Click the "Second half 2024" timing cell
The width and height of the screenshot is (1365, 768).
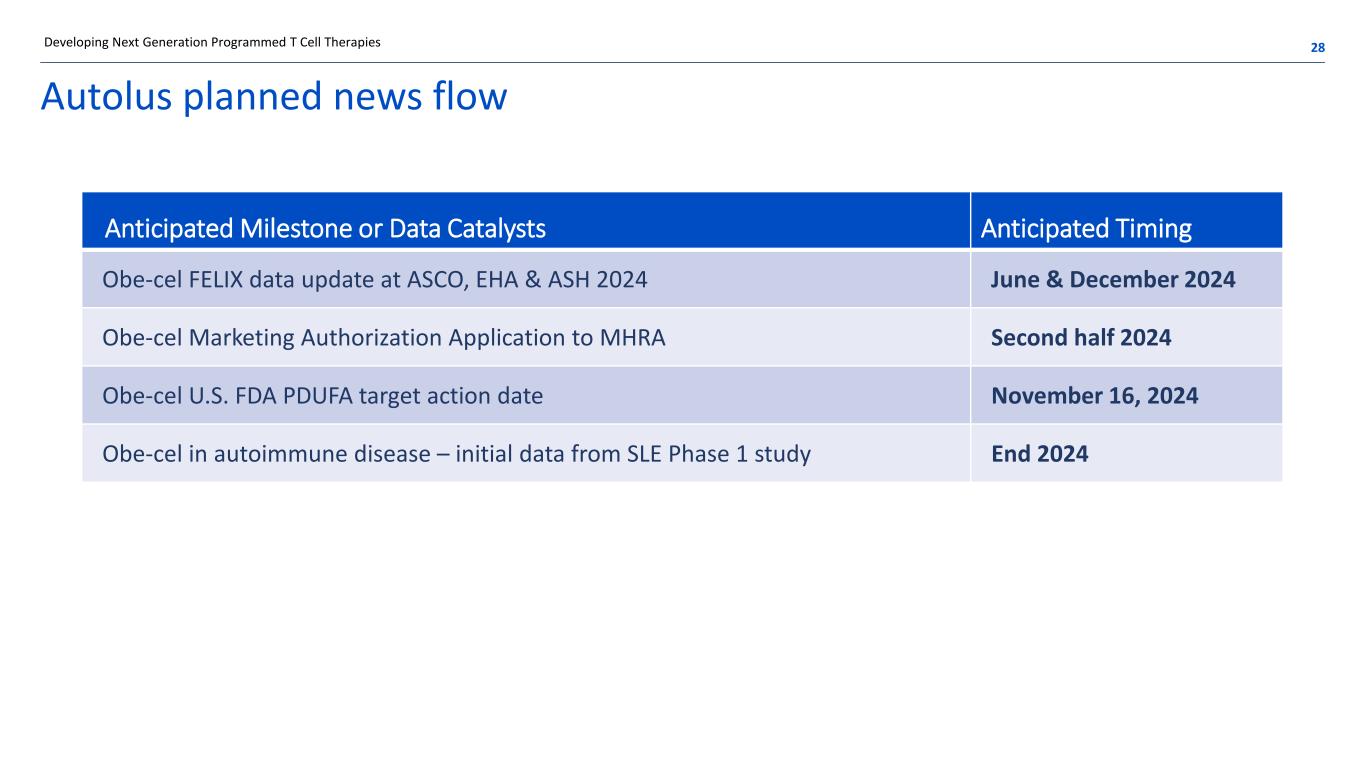pyautogui.click(x=1080, y=338)
